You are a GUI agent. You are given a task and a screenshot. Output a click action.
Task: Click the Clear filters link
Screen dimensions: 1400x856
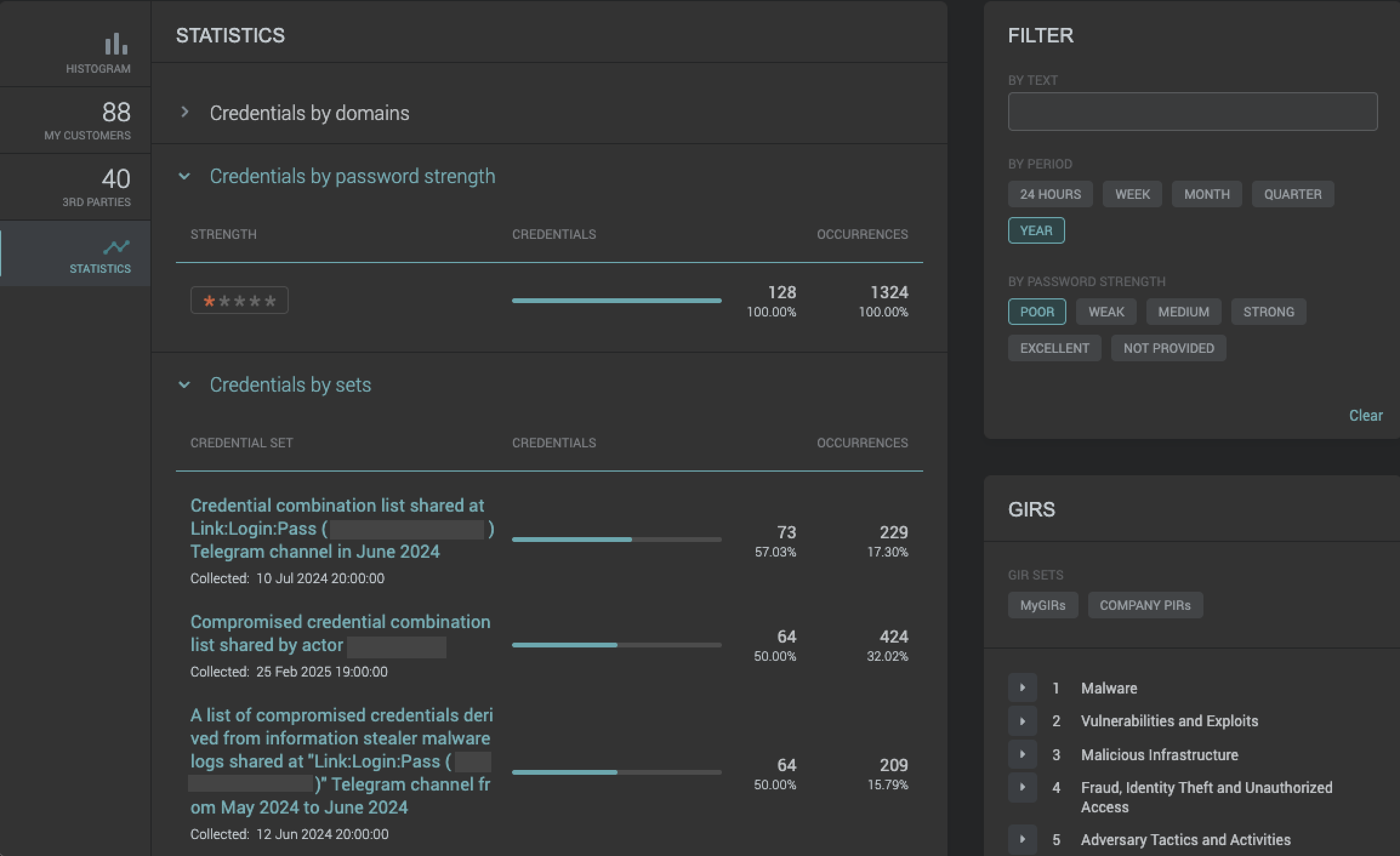[1365, 415]
